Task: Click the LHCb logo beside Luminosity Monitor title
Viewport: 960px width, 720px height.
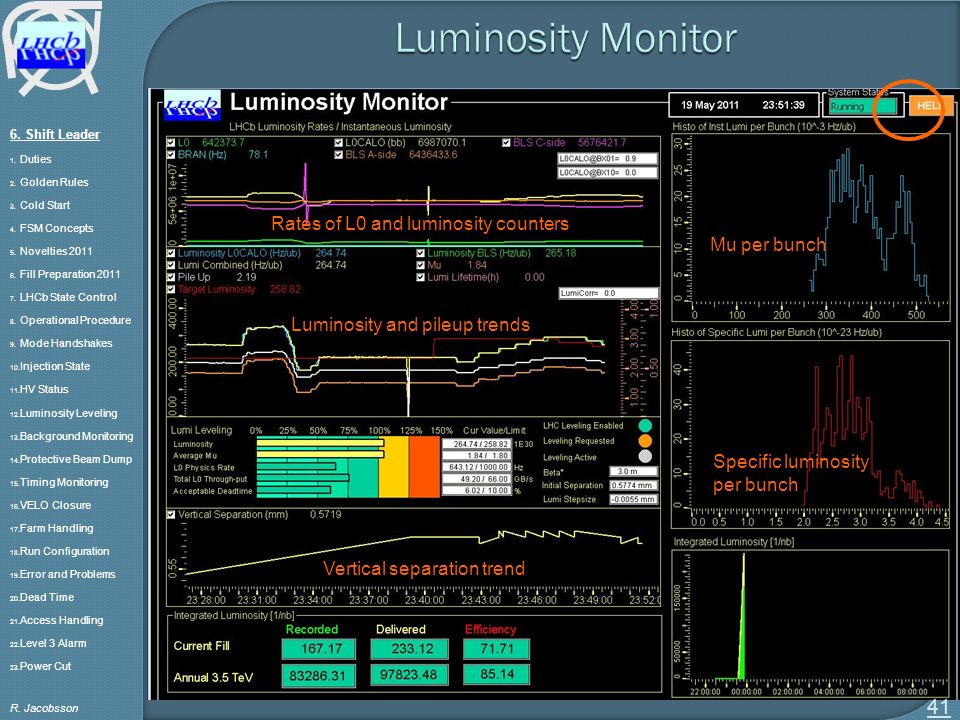Action: coord(192,105)
